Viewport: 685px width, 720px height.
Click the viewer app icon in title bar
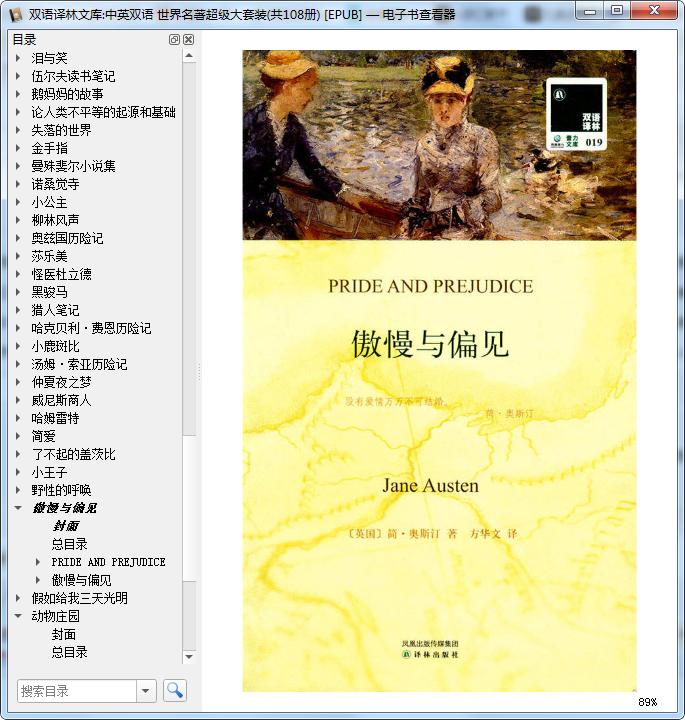[16, 15]
